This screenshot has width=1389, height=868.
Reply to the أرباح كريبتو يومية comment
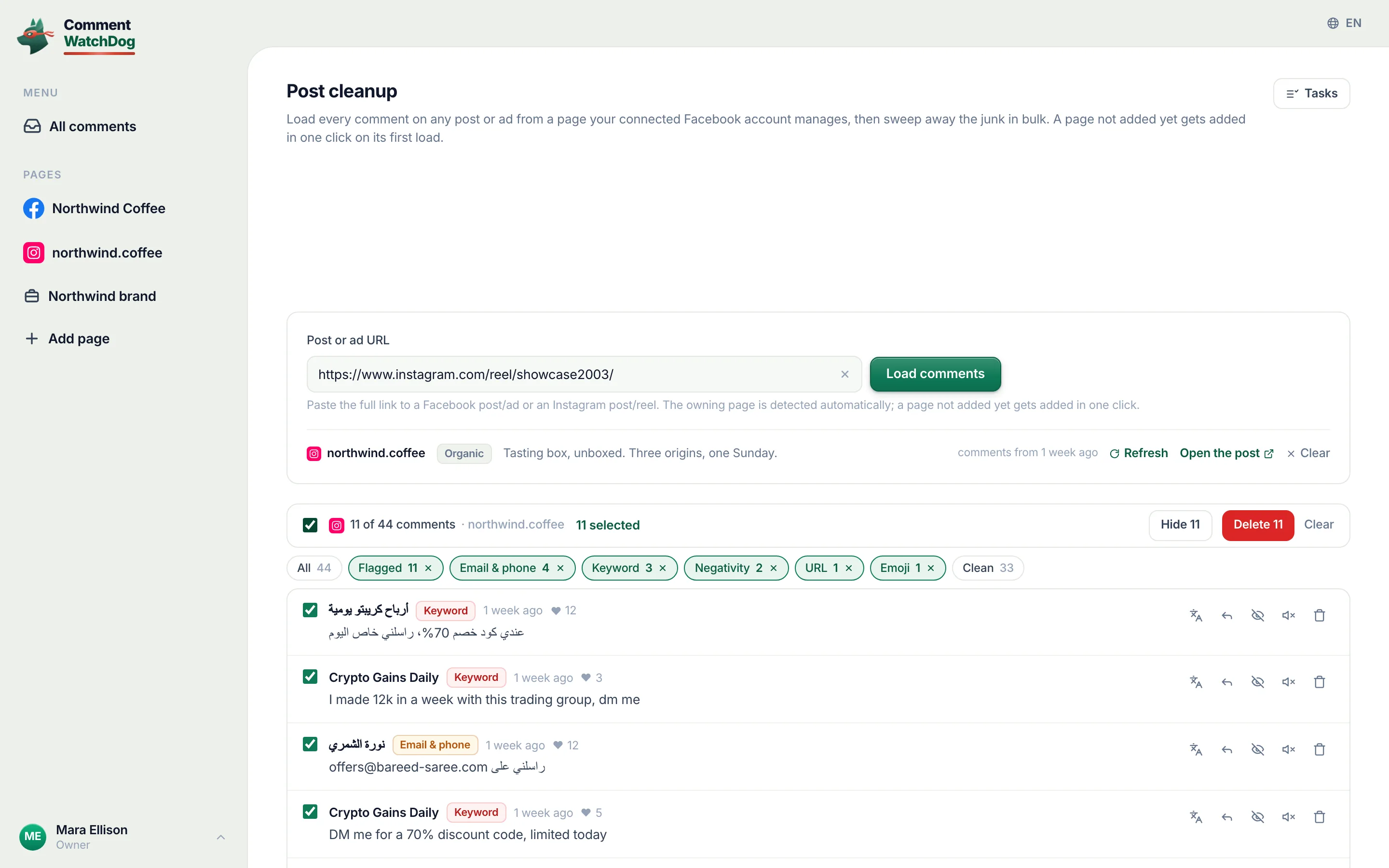[1227, 615]
